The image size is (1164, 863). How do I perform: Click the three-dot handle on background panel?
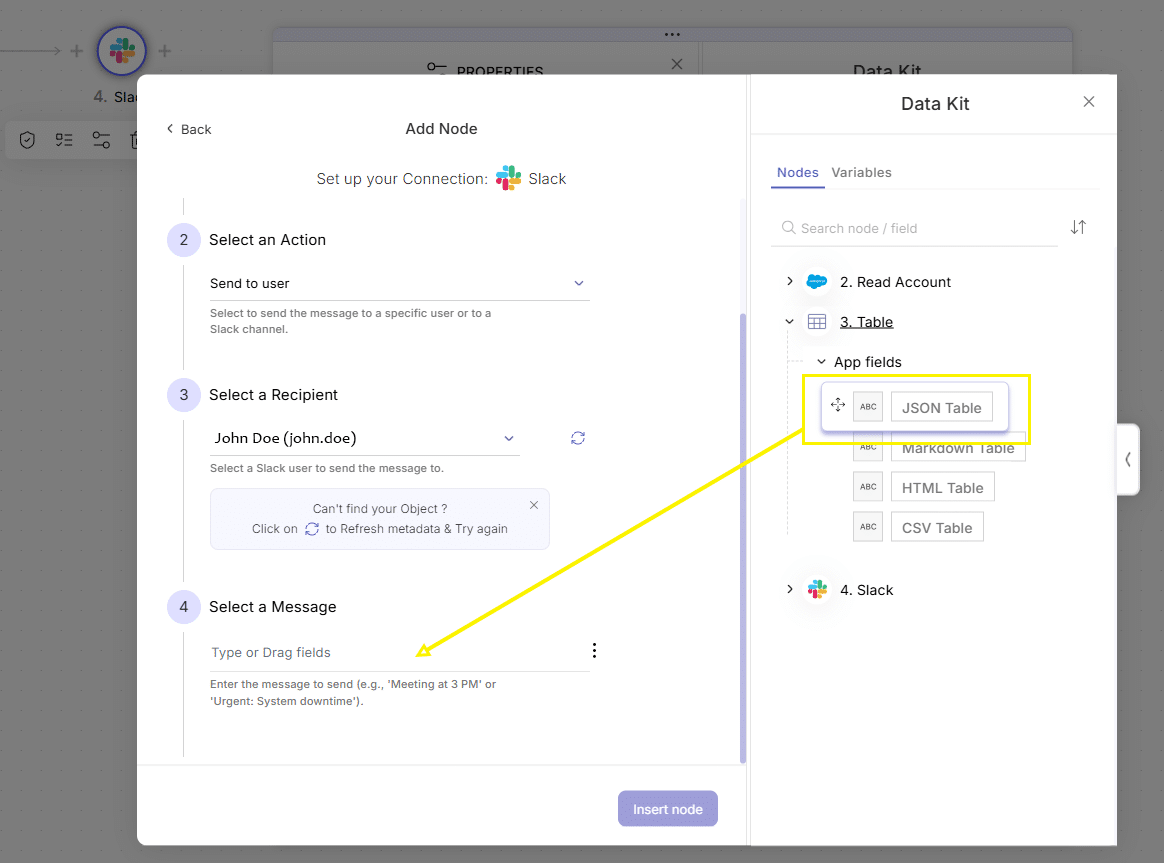[x=672, y=34]
